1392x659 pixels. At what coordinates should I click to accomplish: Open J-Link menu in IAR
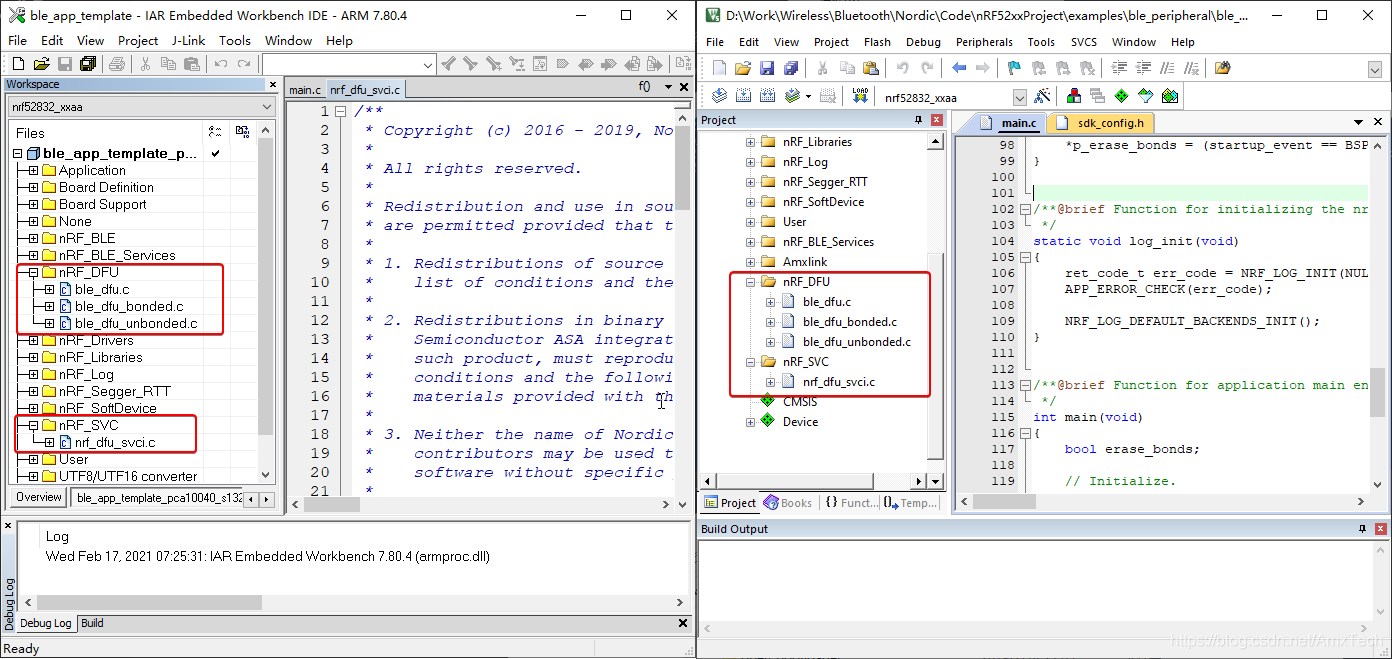[188, 40]
